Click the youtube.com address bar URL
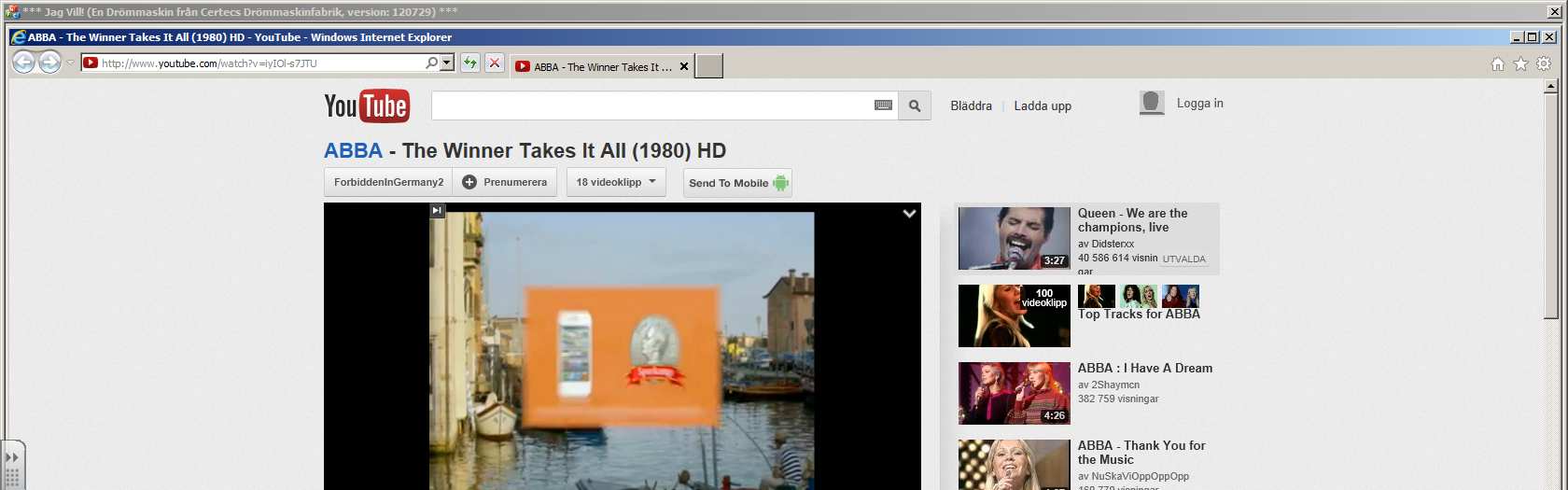 (209, 63)
